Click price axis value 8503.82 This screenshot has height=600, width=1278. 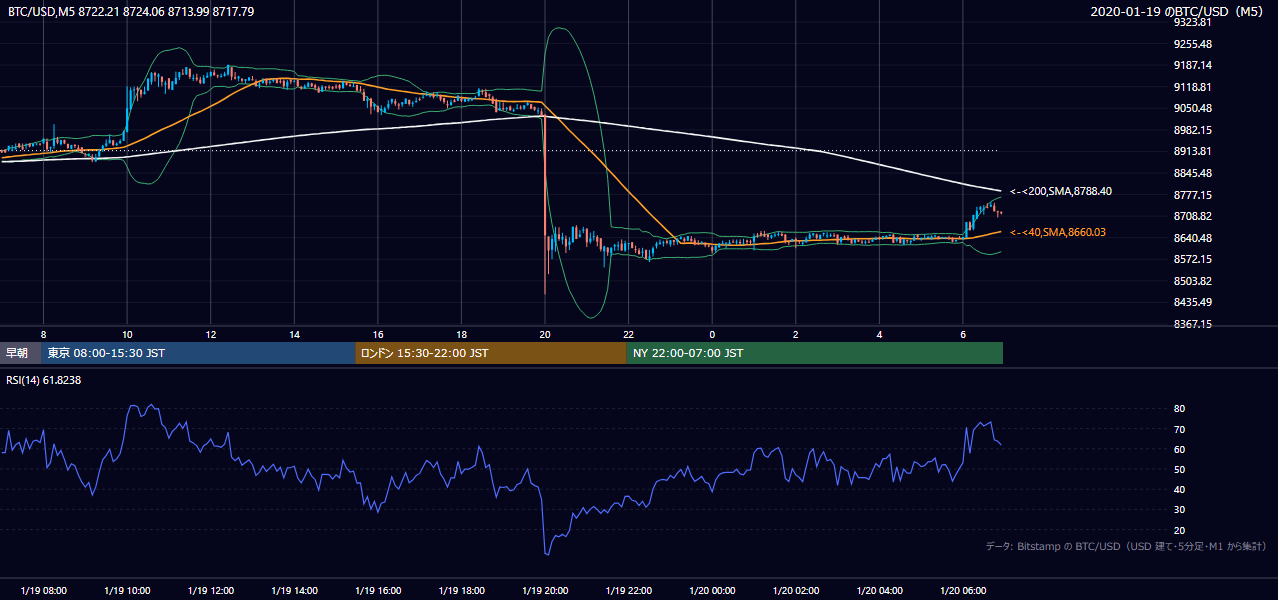(1192, 281)
